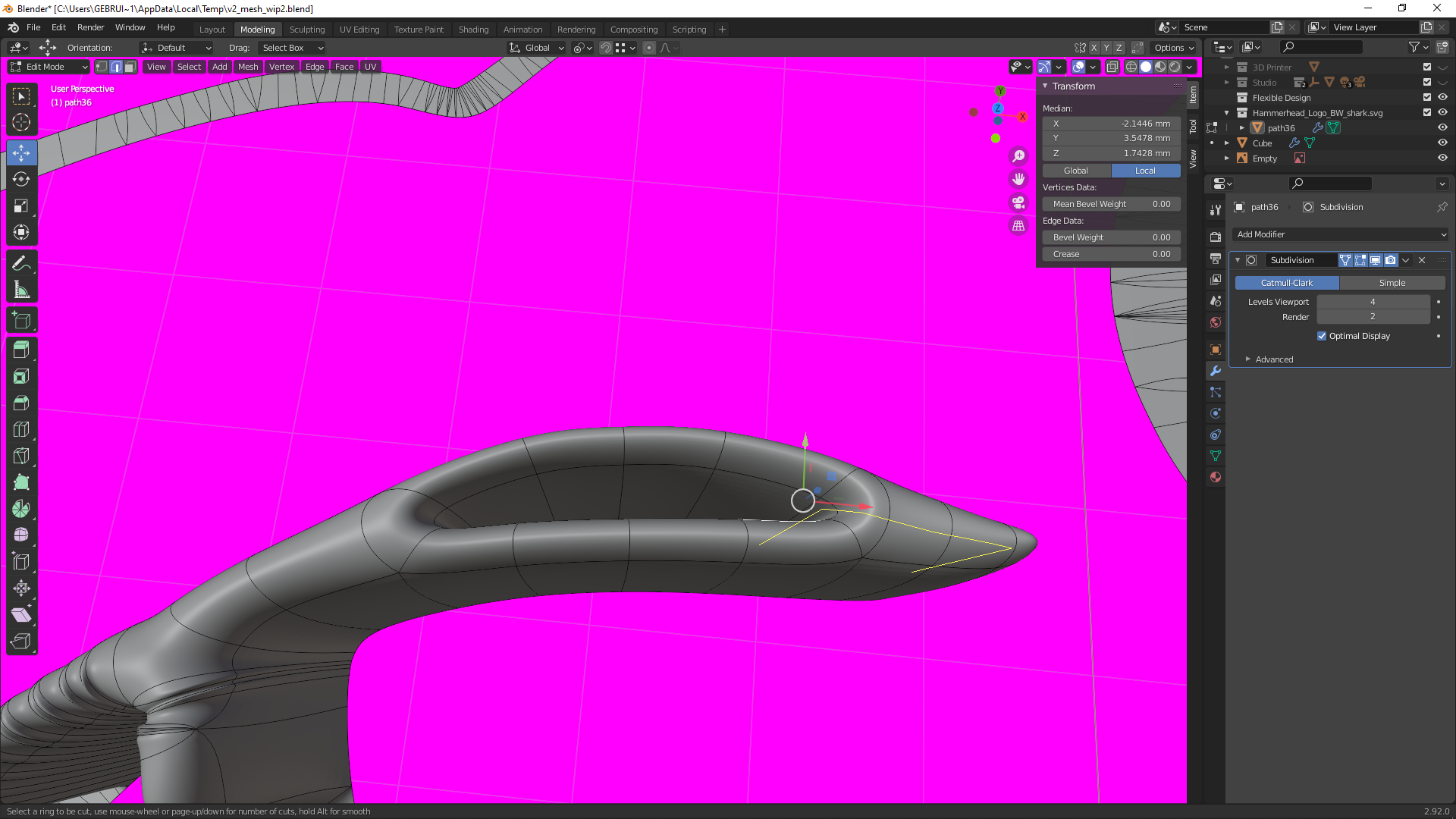Activate the Knife tool
Image resolution: width=1456 pixels, height=819 pixels.
coord(21,456)
